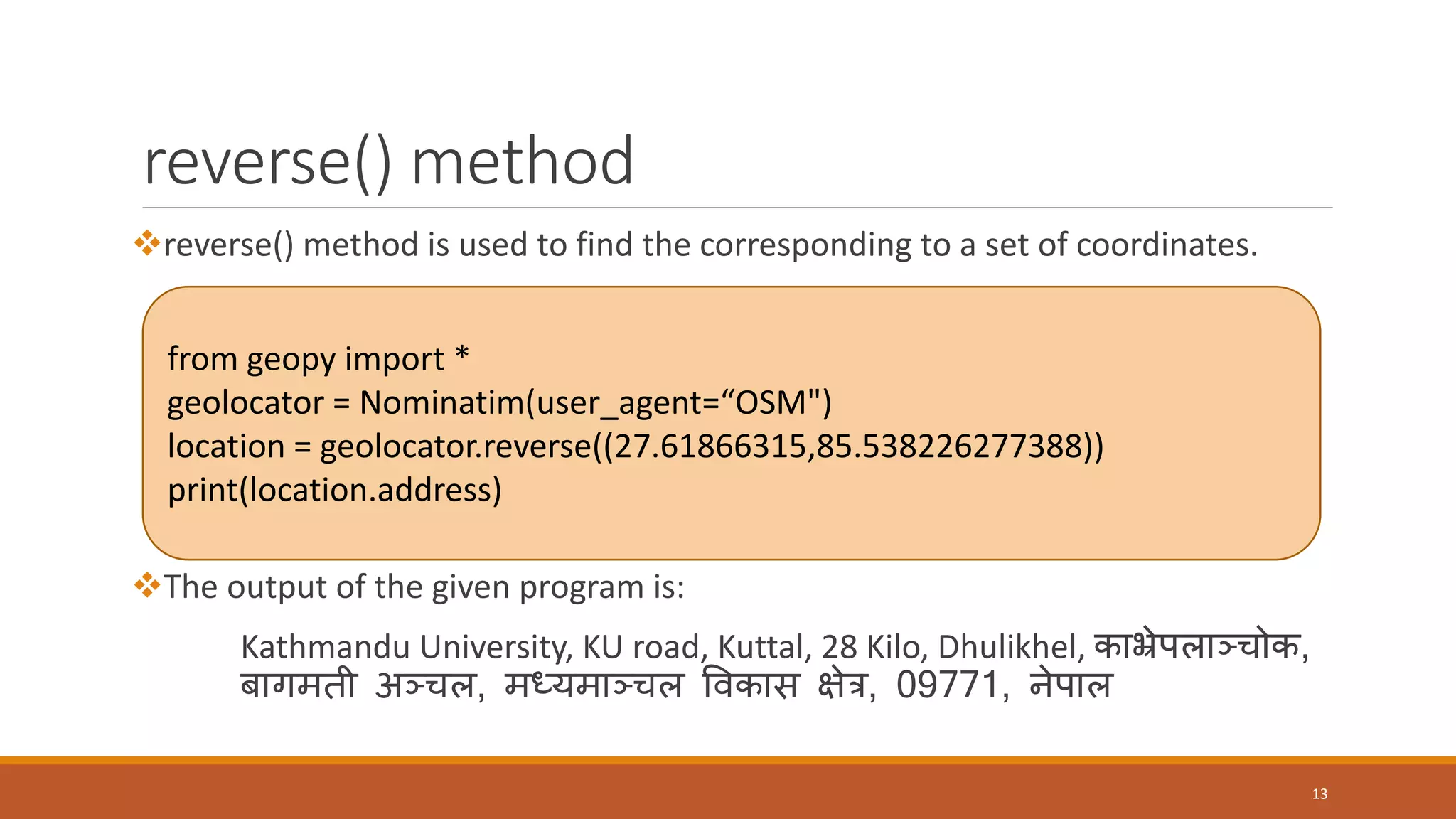Click the geolocator.reverse coordinates line
Screen dimensions: 1456x819
pyautogui.click(x=636, y=446)
